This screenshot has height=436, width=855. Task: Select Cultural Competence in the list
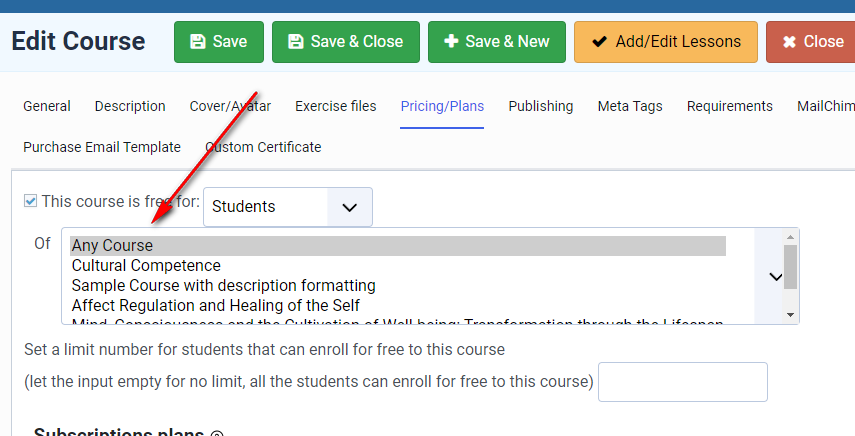pos(146,266)
